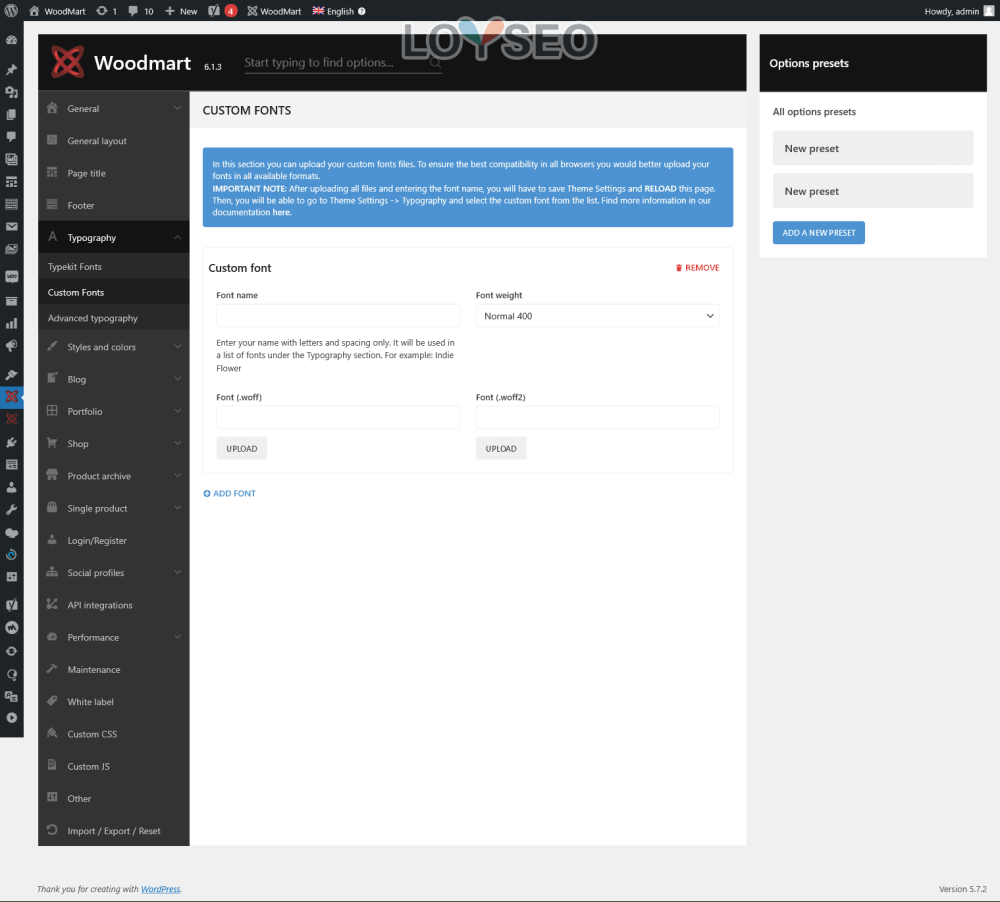Click the search magnifier icon in Woodmart header
1000x902 pixels.
[435, 63]
